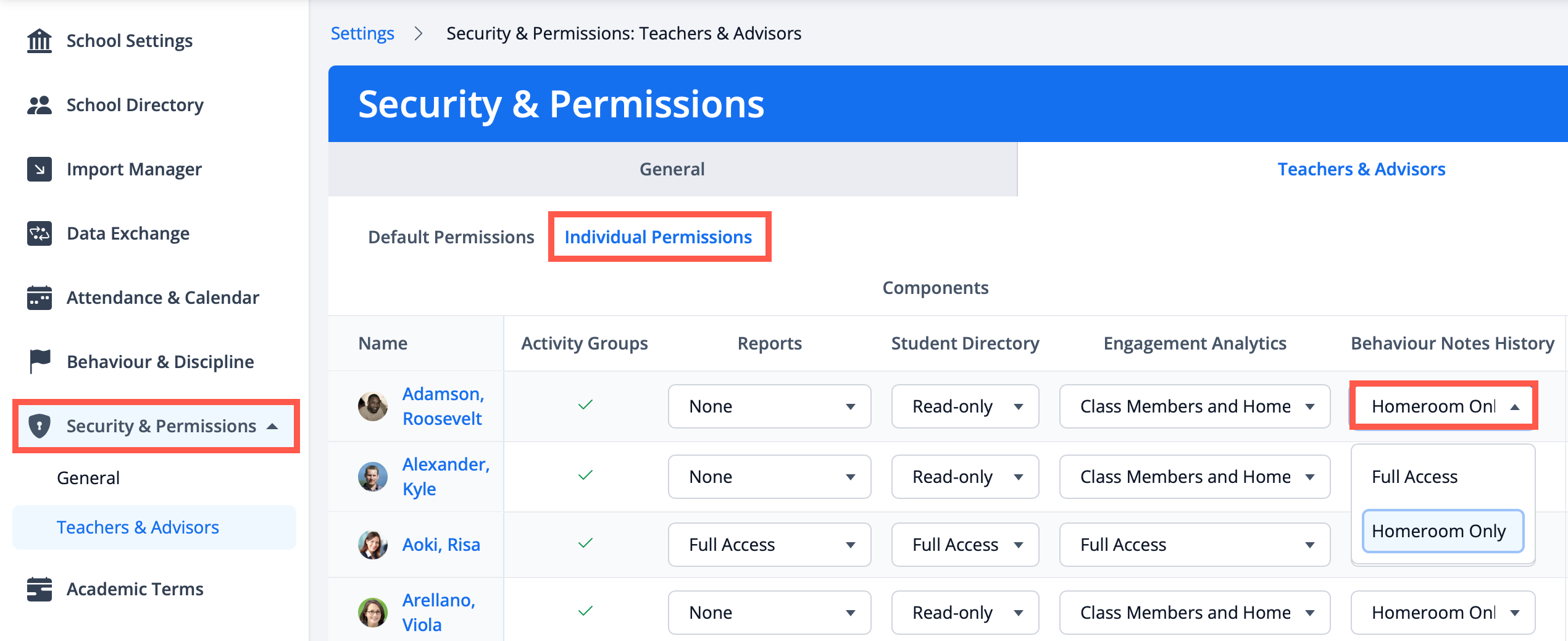
Task: Click the School Settings building icon
Action: (40, 41)
